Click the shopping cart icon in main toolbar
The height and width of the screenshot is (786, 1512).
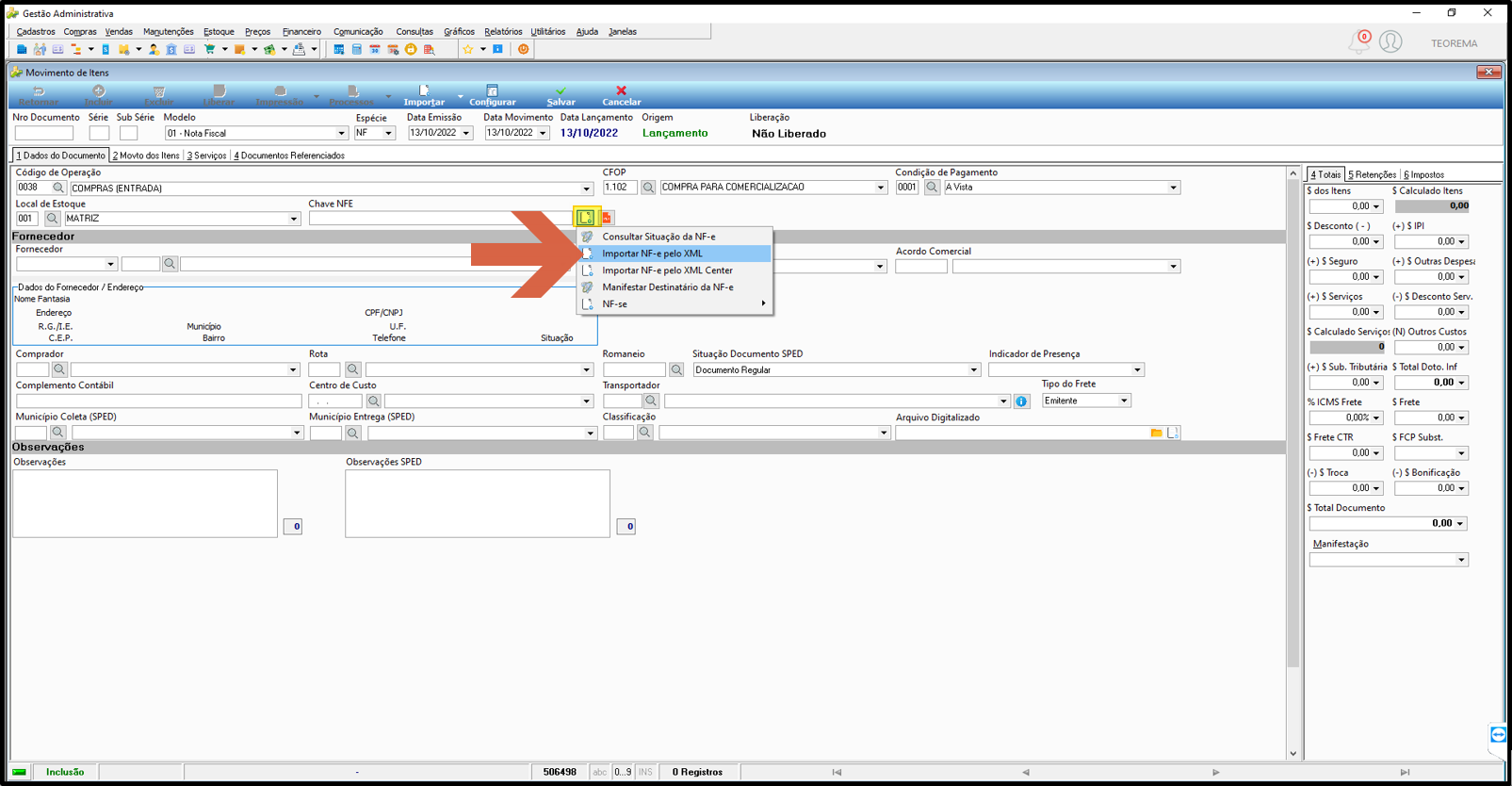pyautogui.click(x=209, y=49)
